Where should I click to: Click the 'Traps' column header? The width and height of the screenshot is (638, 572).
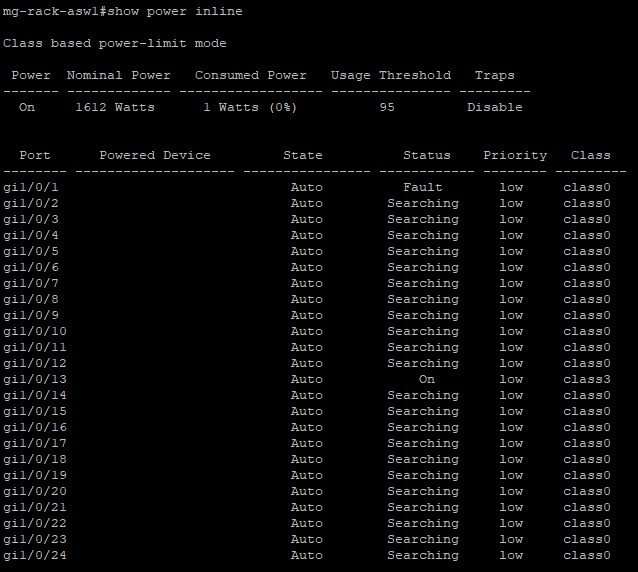495,75
